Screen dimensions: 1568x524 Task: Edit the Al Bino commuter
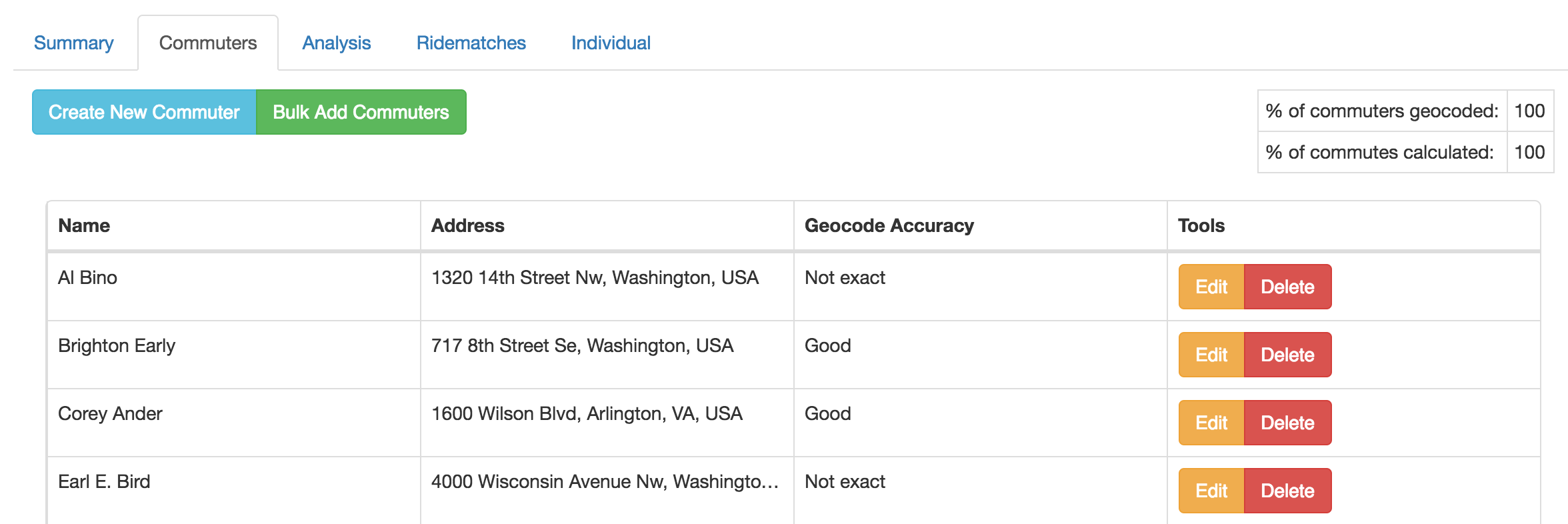[x=1211, y=287]
